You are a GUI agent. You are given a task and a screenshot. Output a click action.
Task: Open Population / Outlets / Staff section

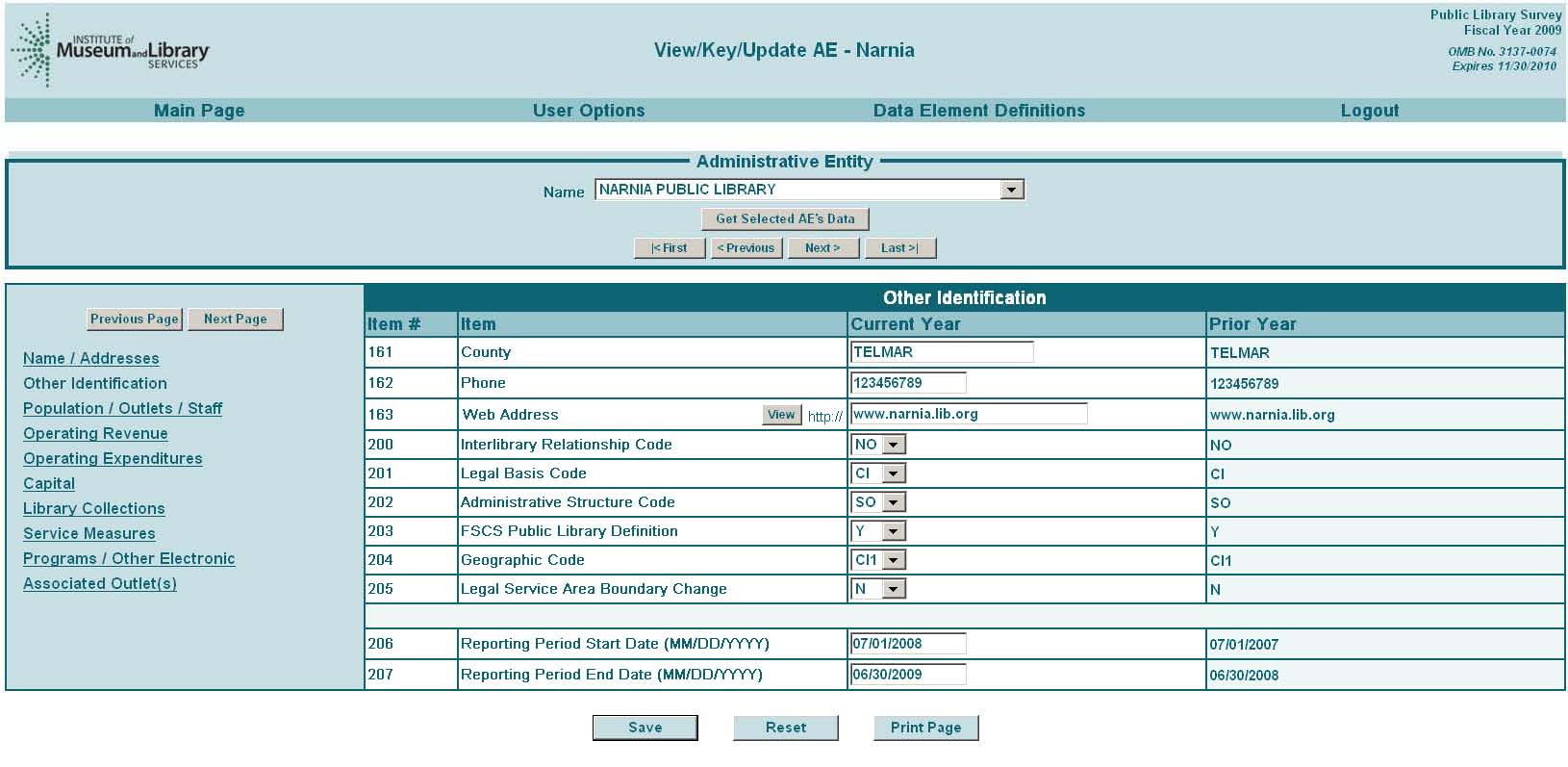click(122, 408)
